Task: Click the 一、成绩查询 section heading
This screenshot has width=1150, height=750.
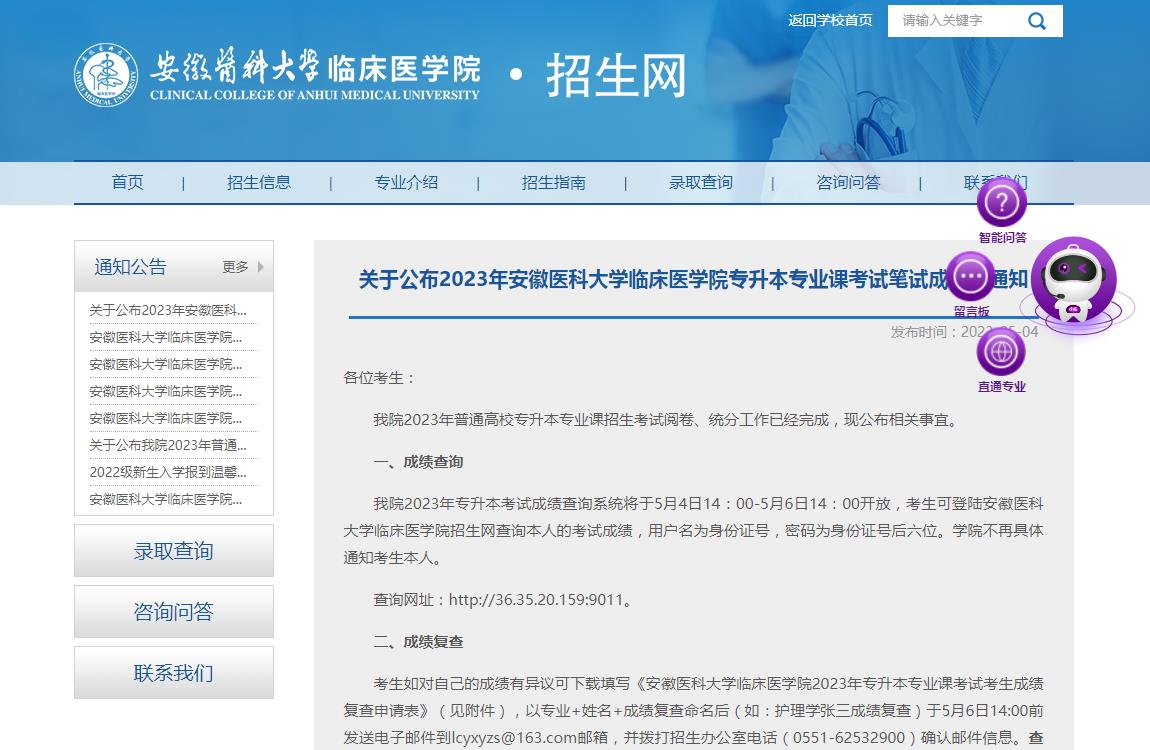Action: point(418,462)
